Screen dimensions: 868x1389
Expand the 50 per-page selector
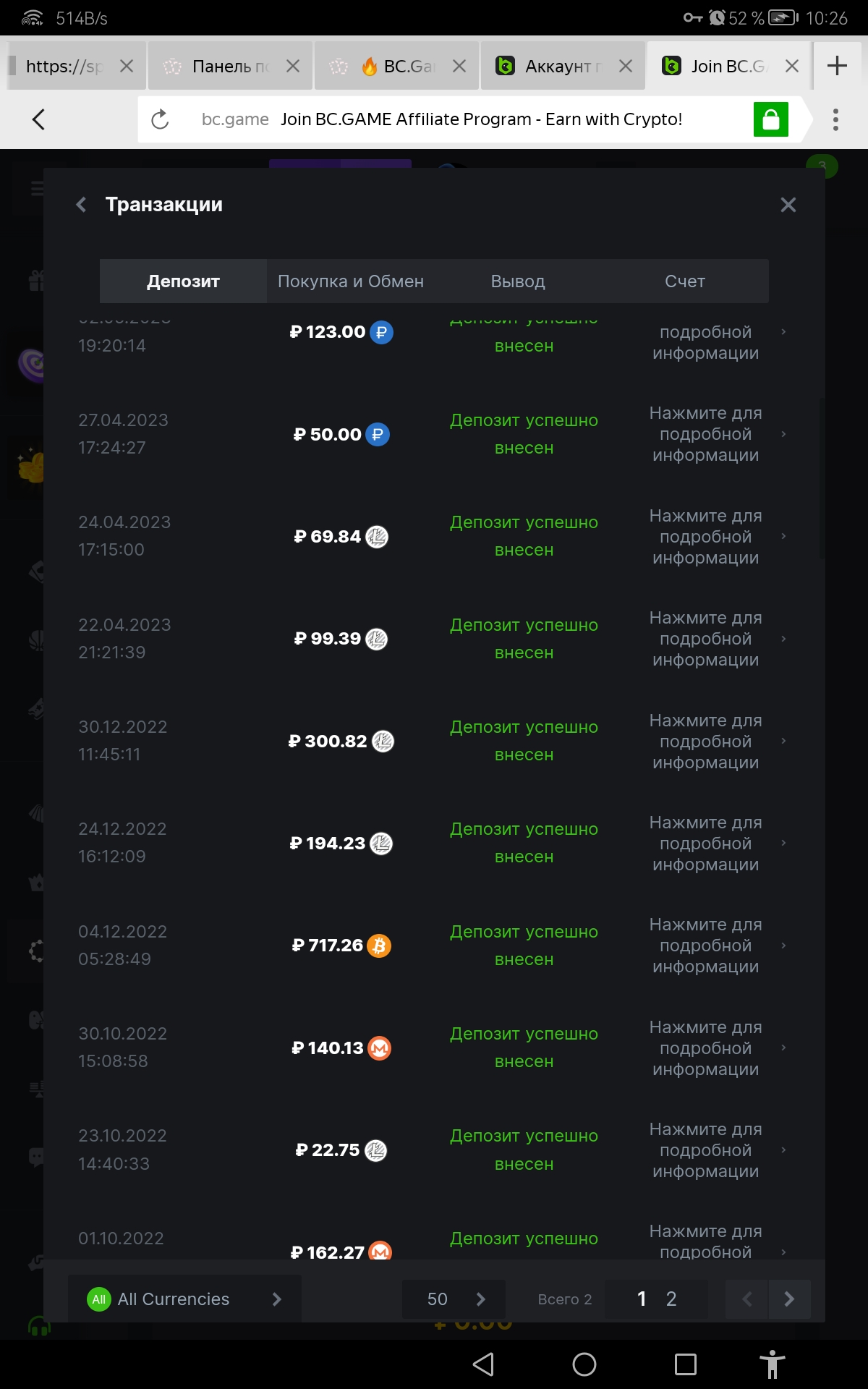[454, 1299]
